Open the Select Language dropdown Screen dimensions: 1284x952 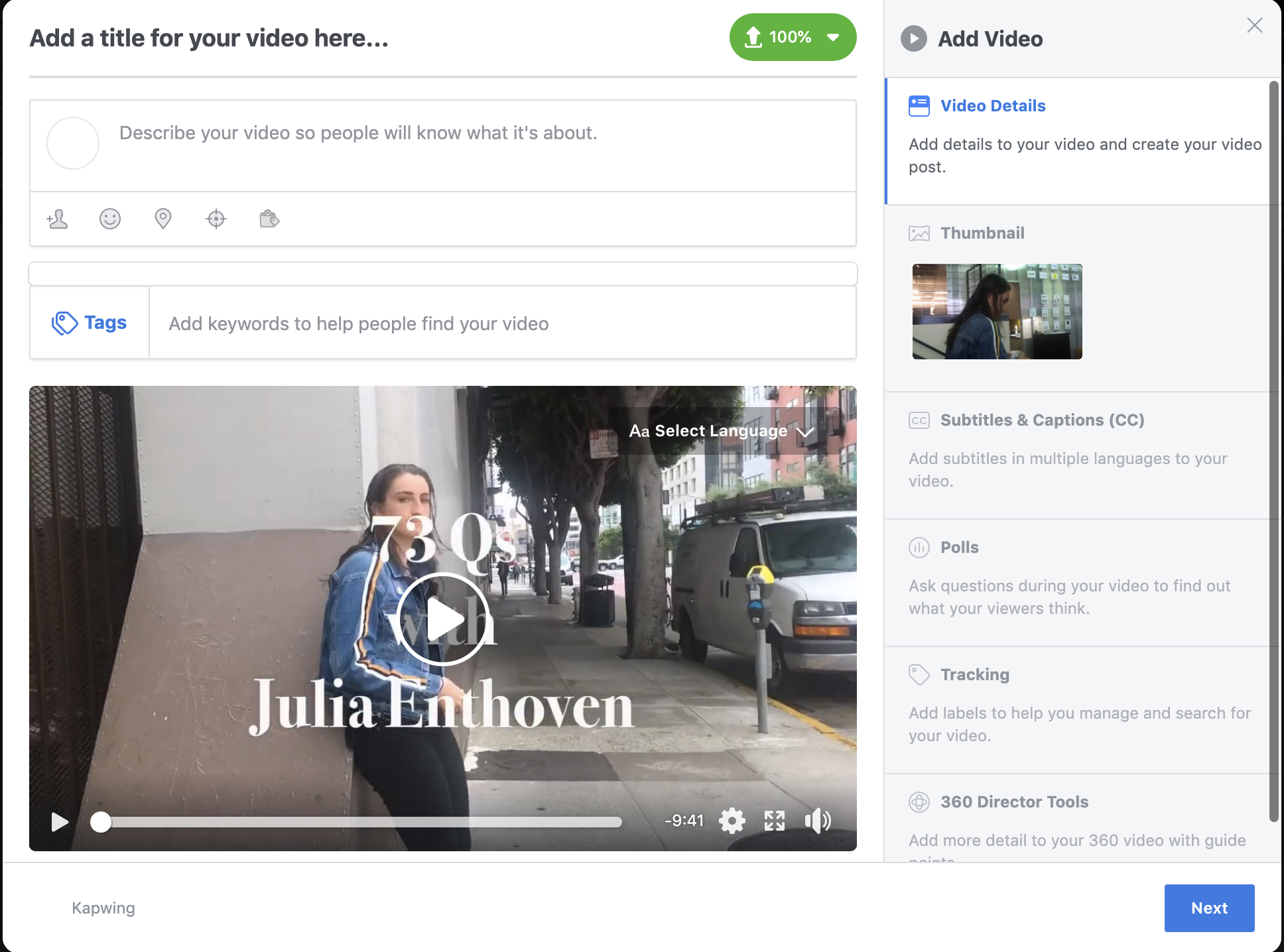click(721, 431)
